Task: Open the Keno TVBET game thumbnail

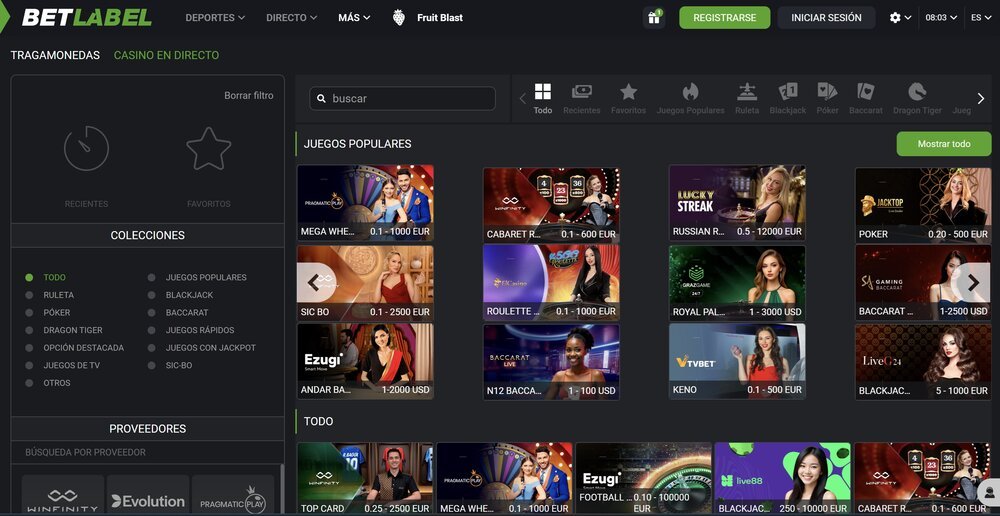Action: pos(737,361)
